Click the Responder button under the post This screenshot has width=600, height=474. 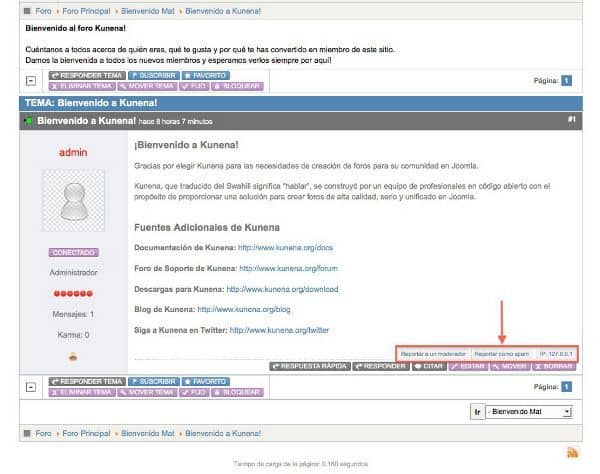381,366
